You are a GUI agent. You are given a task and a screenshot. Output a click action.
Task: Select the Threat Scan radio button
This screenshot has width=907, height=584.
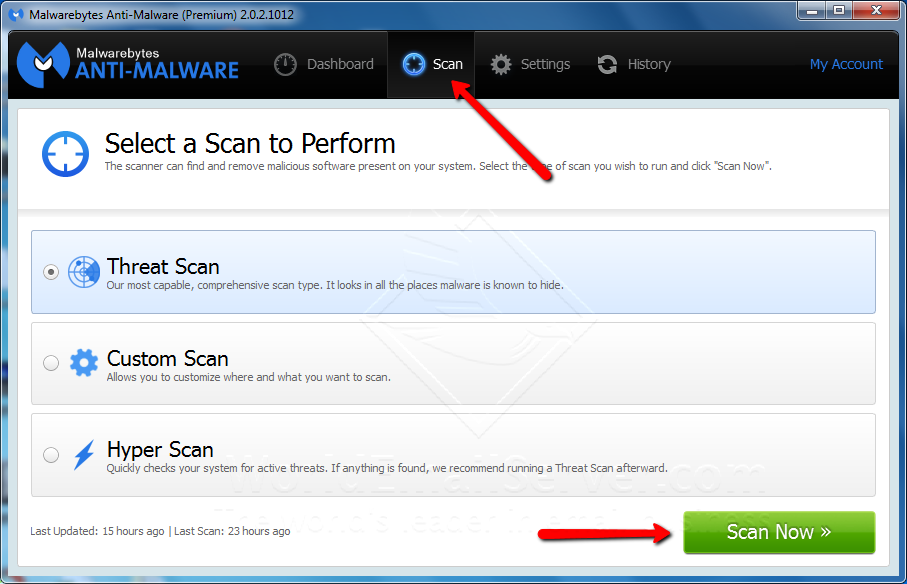click(51, 272)
